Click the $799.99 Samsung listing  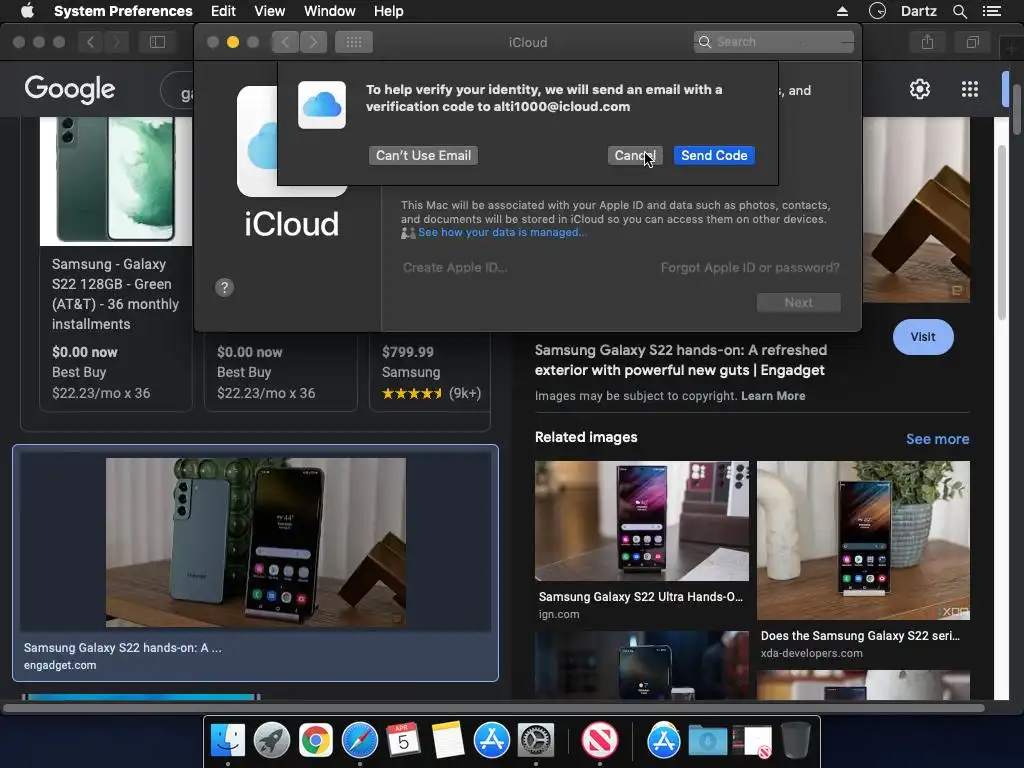[430, 372]
